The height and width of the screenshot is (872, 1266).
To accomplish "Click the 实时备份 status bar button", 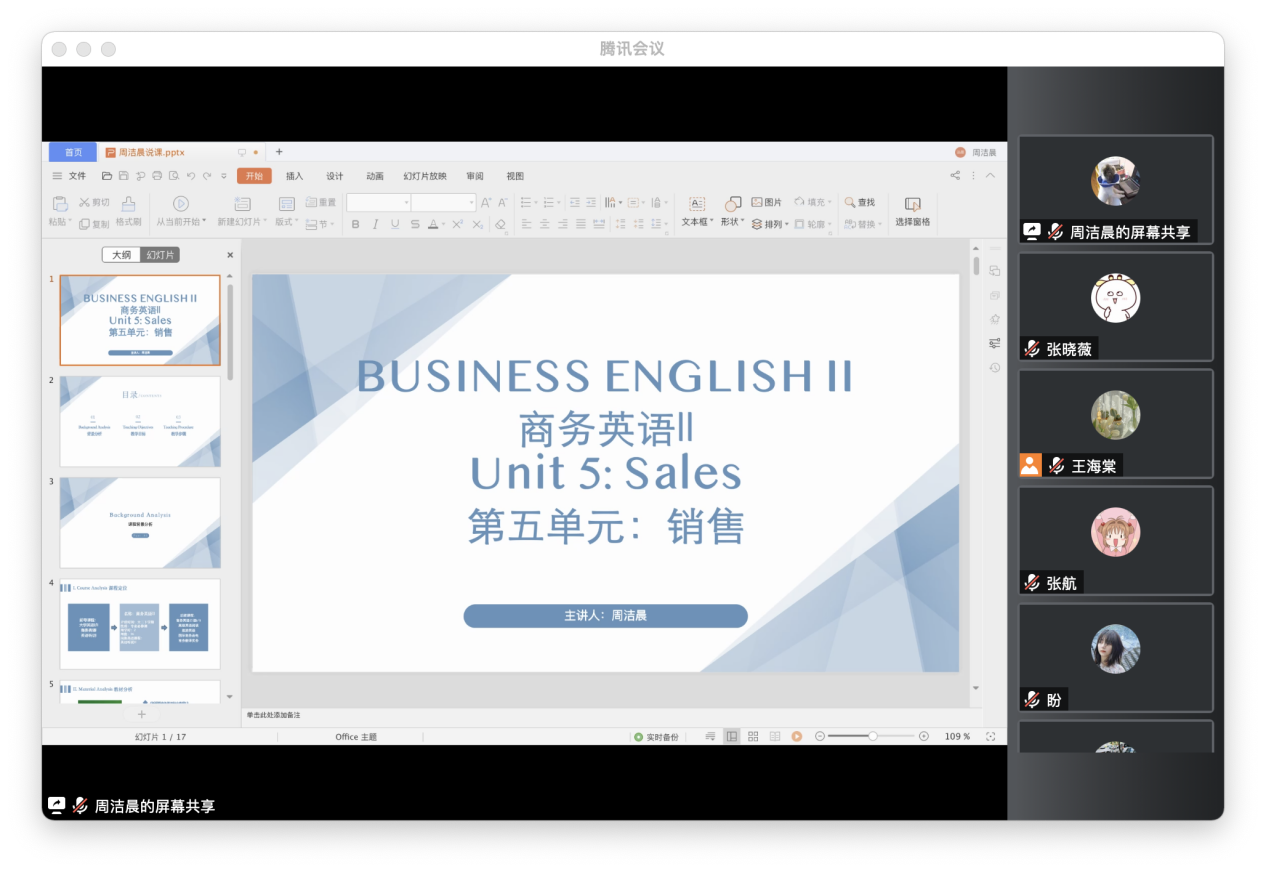I will coord(656,736).
